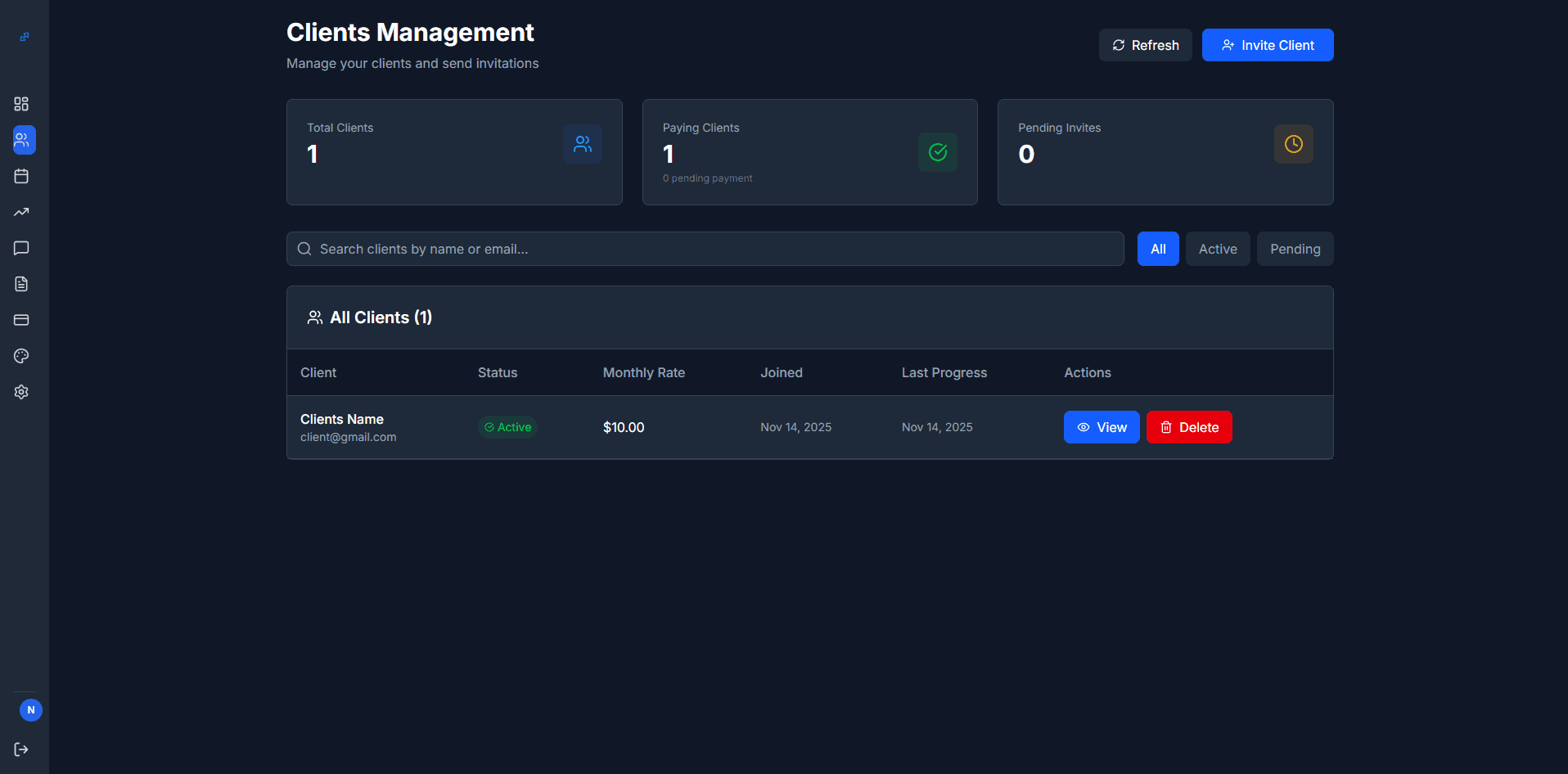1568x774 pixels.
Task: Open the calendar icon in sidebar
Action: (x=21, y=176)
